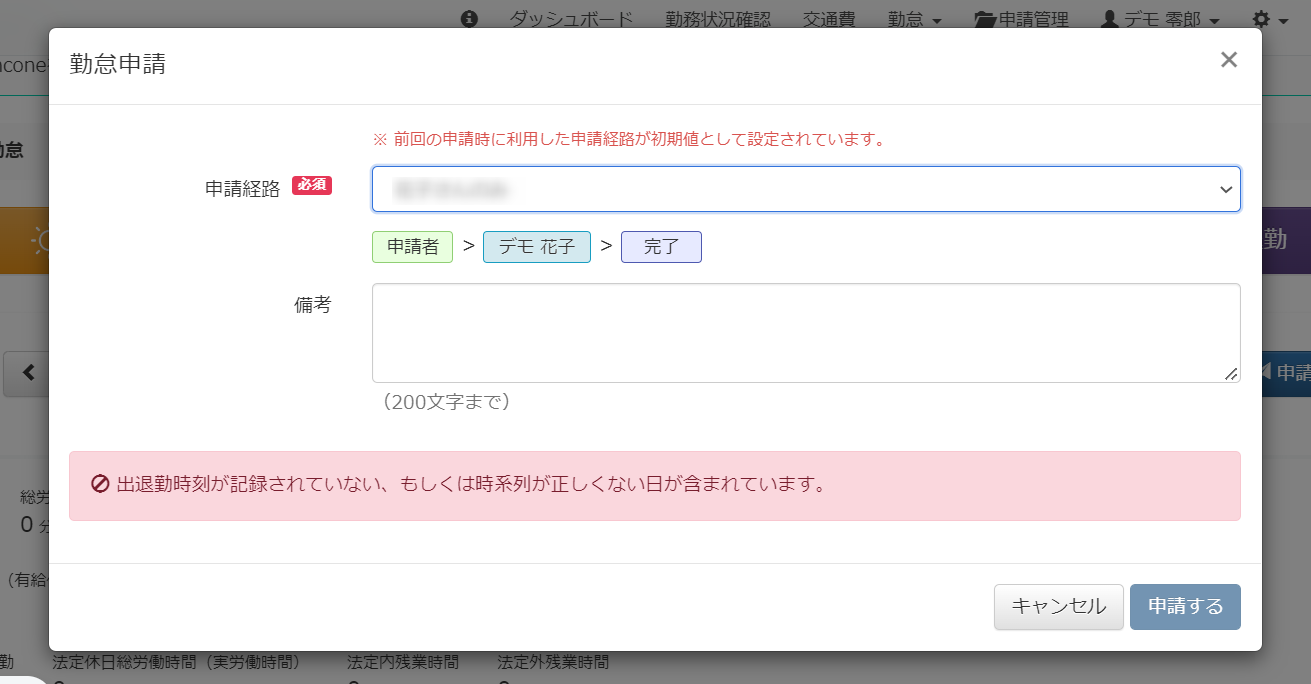
Task: Open the 申請経路 dropdown
Action: (806, 189)
